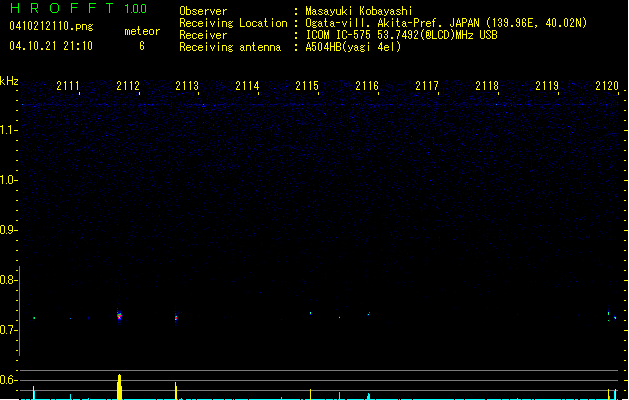Click the kHz axis unit label
Screen dimensions: 629x400
pos(9,81)
